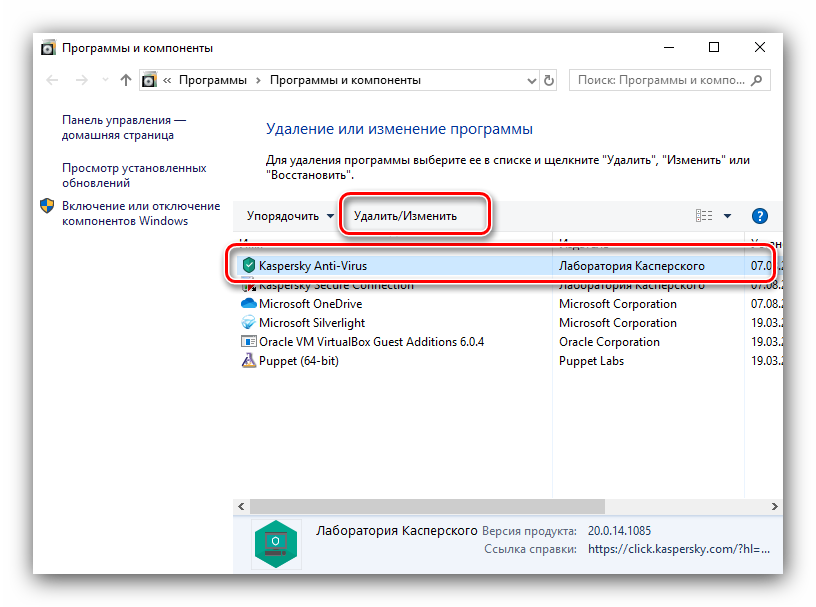Refresh the programs list
816x607 pixels.
coord(549,81)
